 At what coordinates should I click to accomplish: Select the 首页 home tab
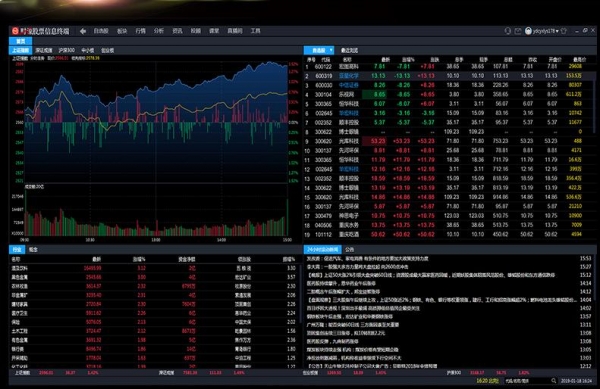20,41
